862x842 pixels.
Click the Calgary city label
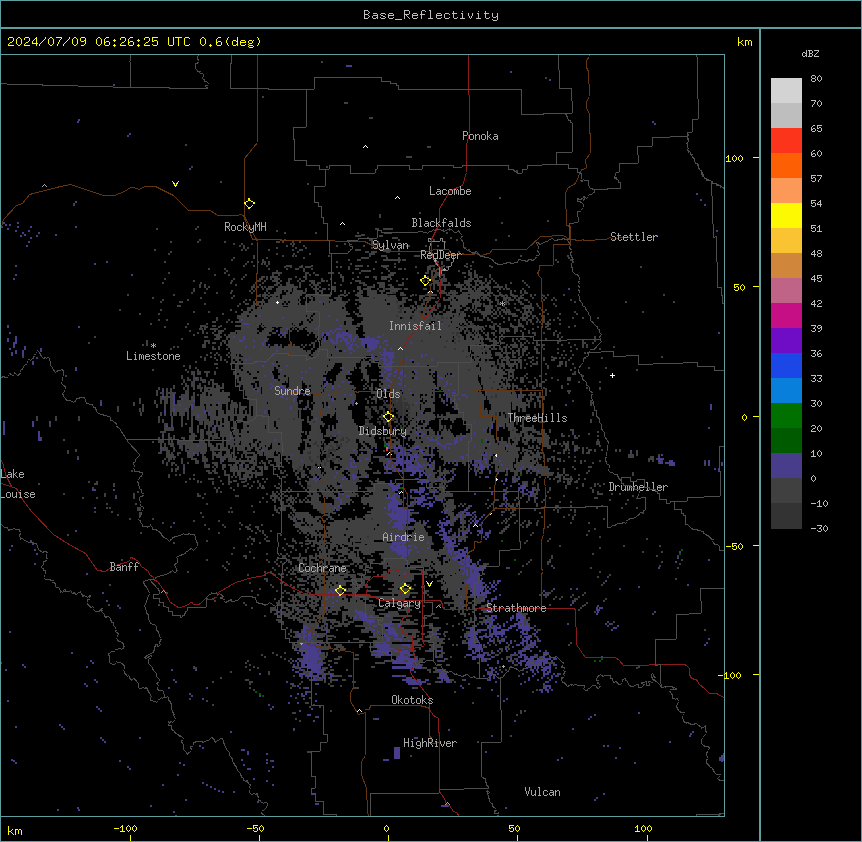(x=399, y=603)
